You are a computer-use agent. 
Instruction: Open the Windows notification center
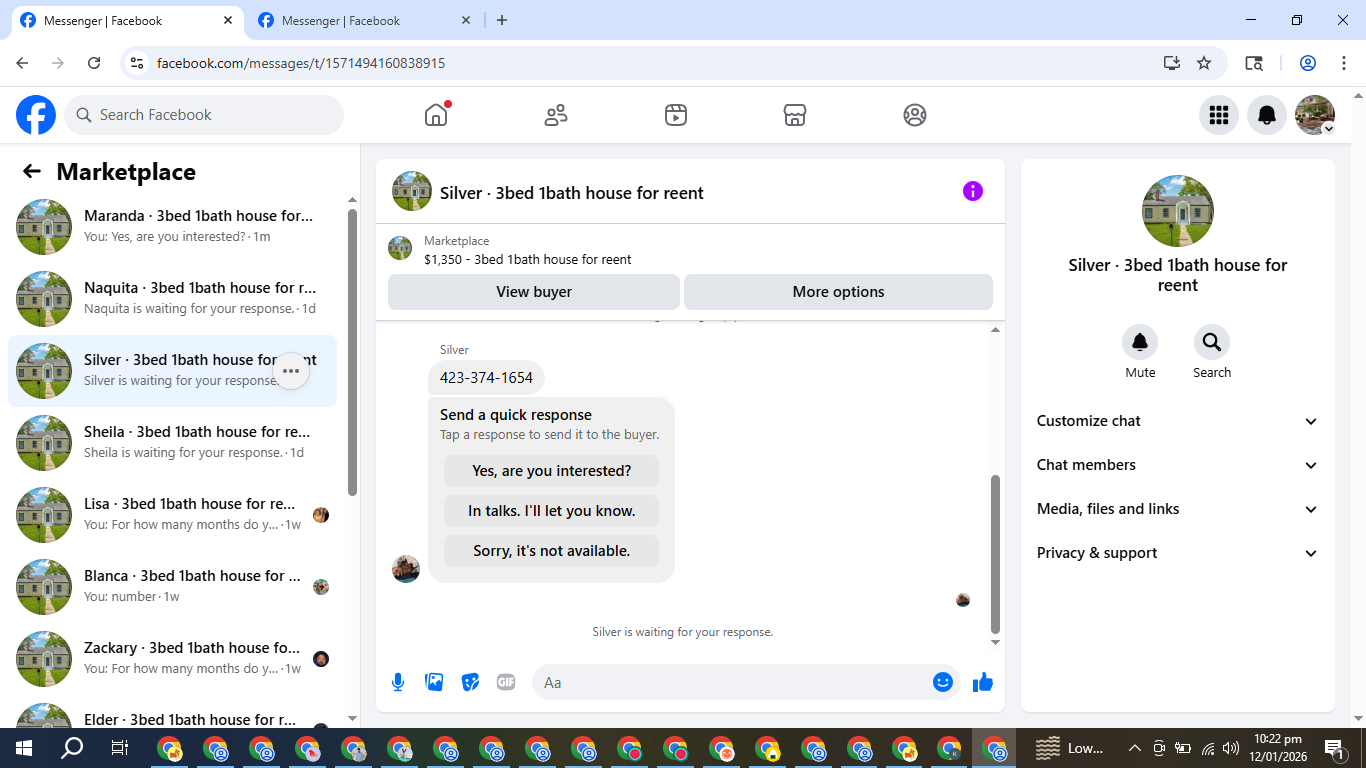click(1335, 748)
